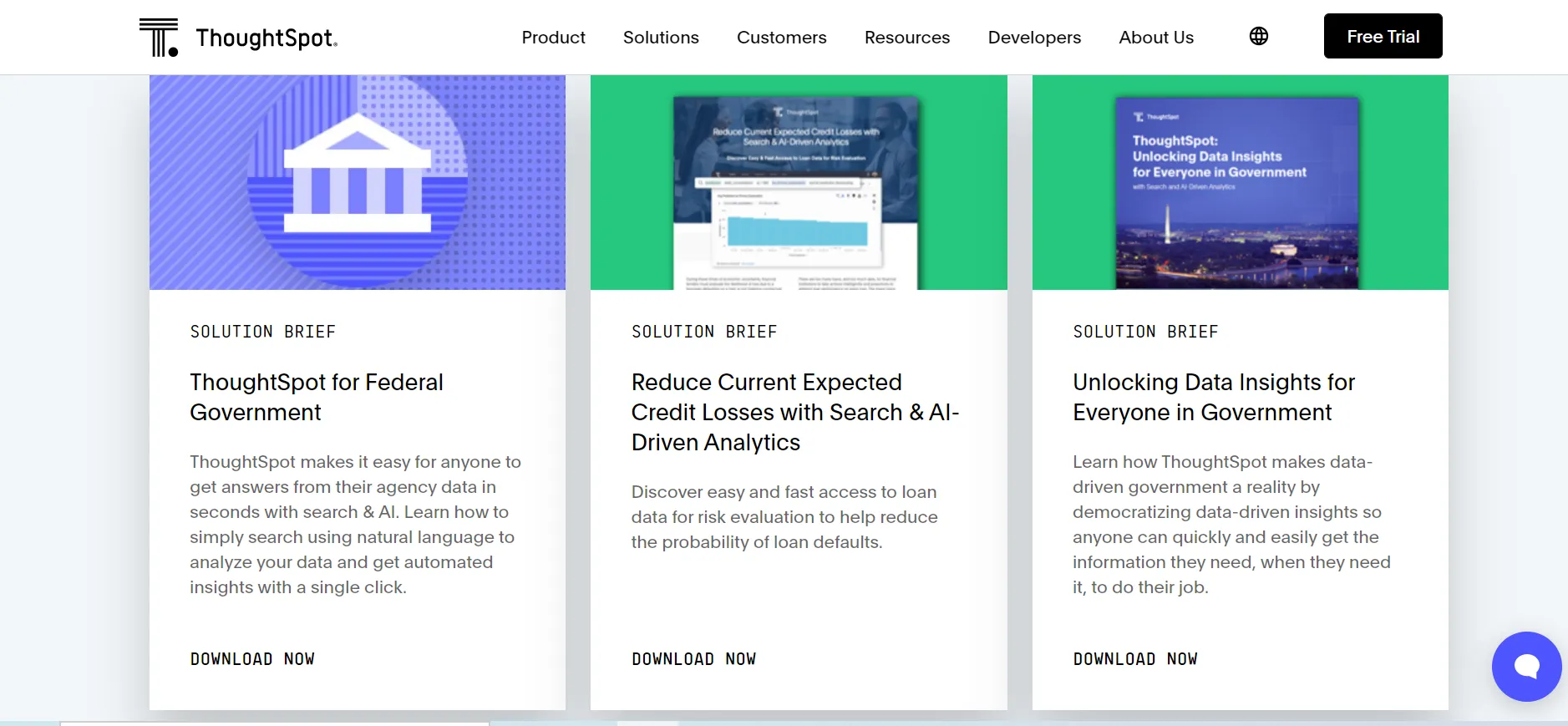The image size is (1568, 726).
Task: Open the Solutions menu
Action: pos(661,38)
